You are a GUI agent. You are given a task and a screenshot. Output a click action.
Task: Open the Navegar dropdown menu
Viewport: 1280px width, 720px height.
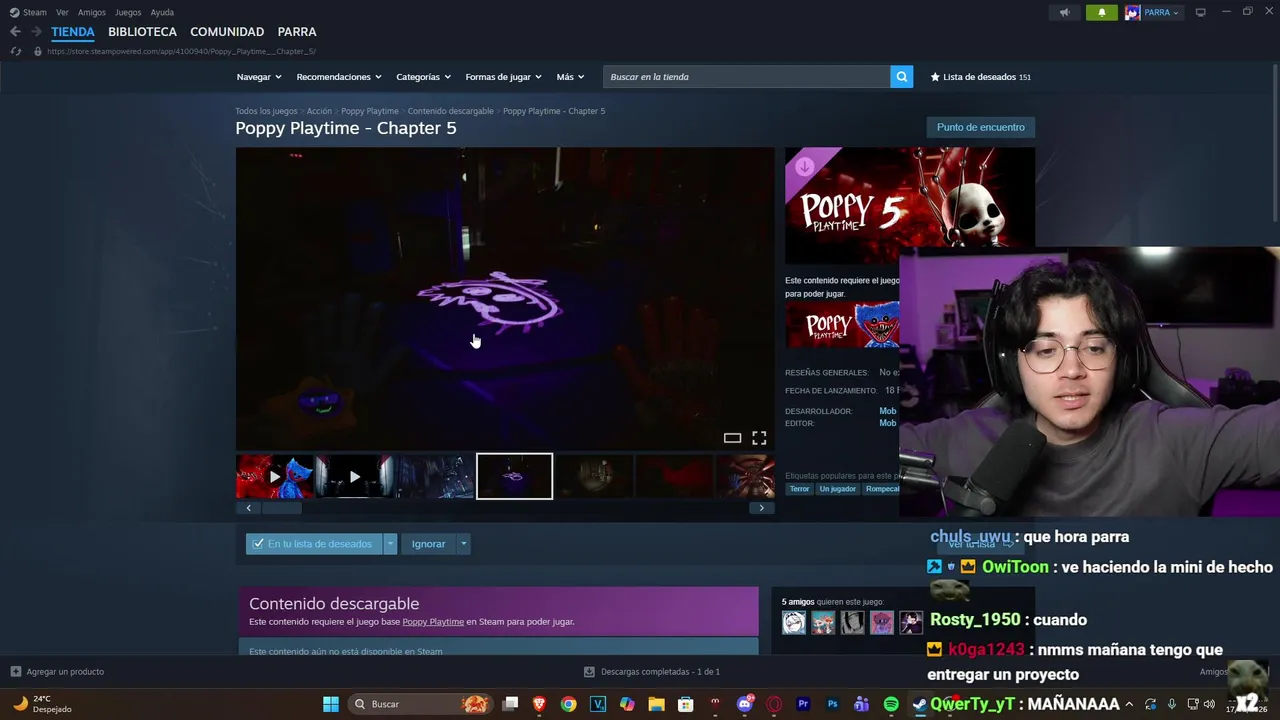coord(259,77)
